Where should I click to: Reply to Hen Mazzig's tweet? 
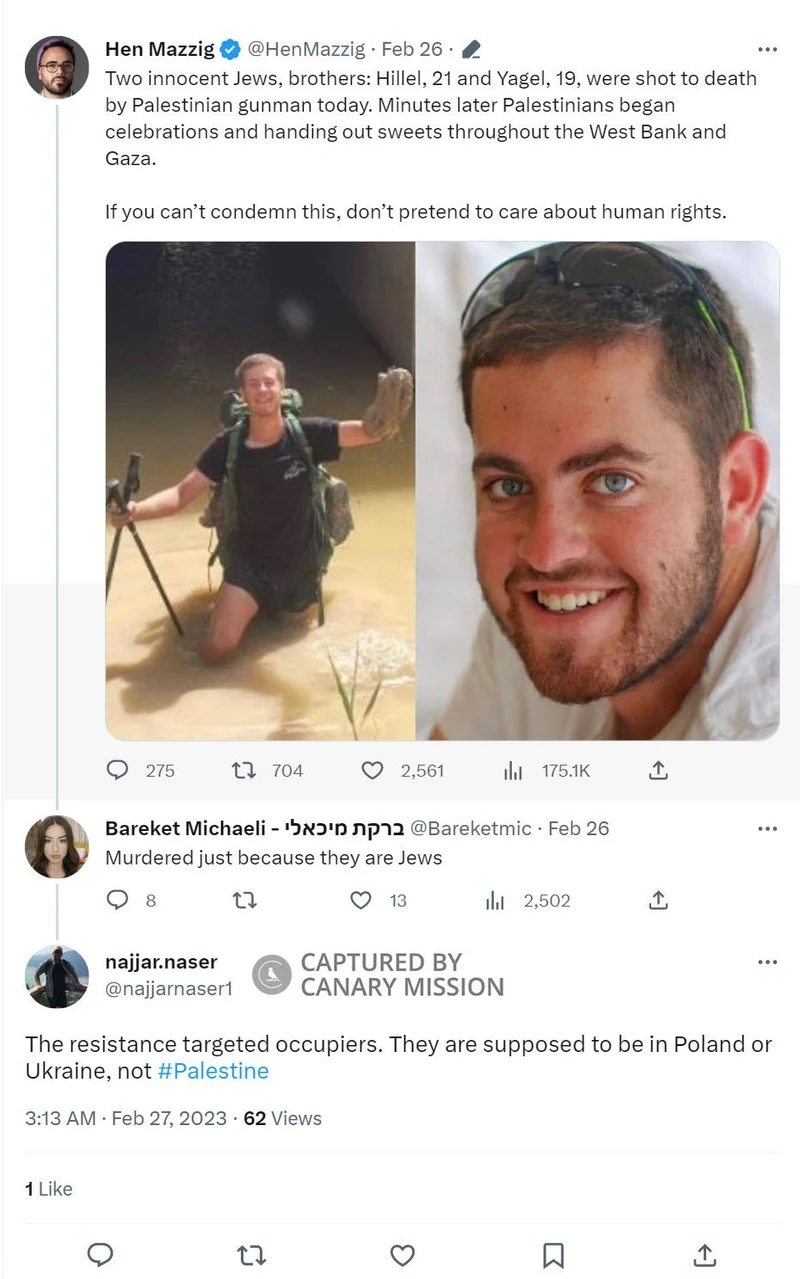(x=118, y=770)
